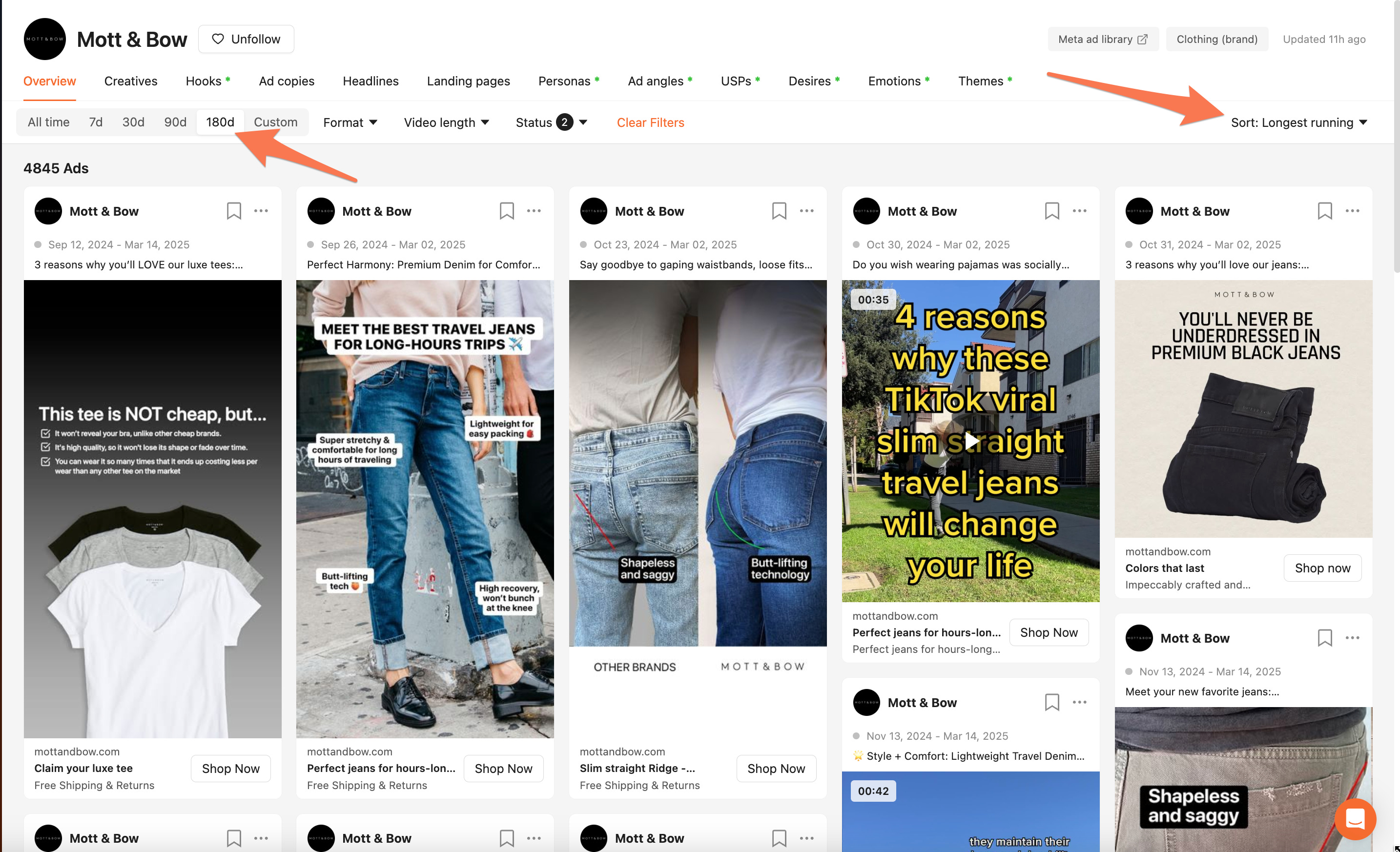The width and height of the screenshot is (1400, 852).
Task: Switch time range to All time
Action: (x=48, y=122)
